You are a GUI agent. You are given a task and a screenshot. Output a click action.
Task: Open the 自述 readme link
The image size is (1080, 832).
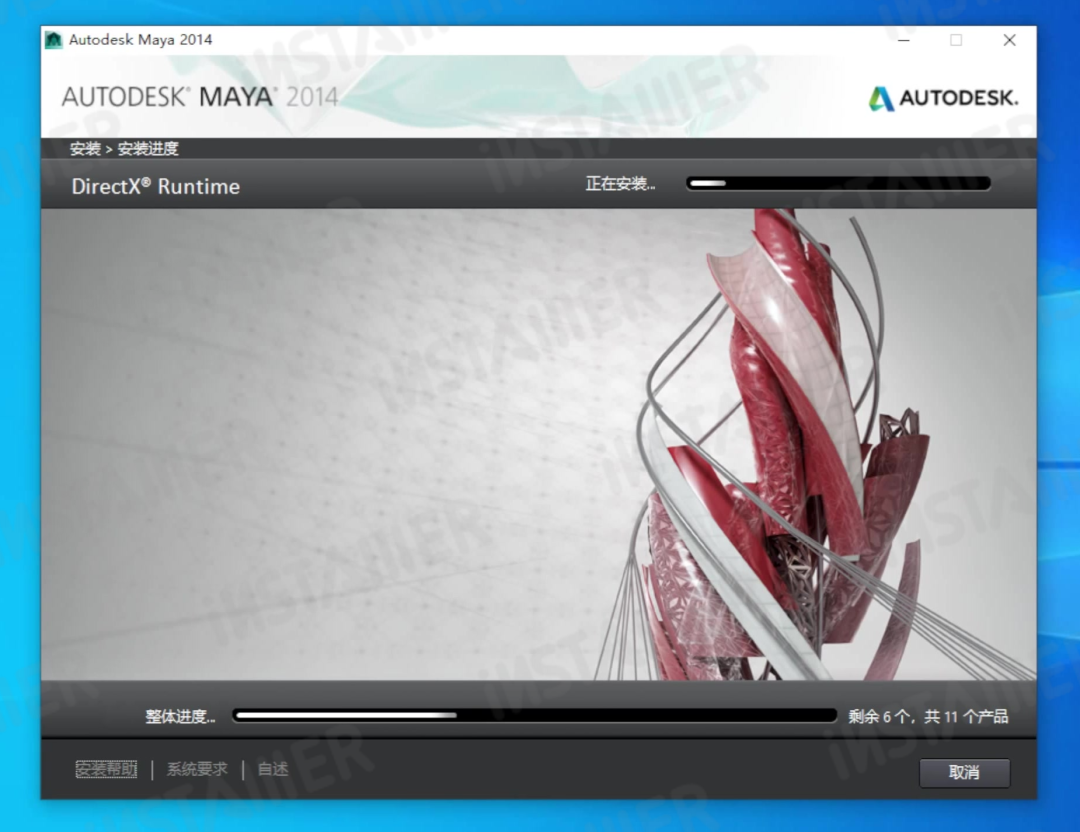coord(273,769)
